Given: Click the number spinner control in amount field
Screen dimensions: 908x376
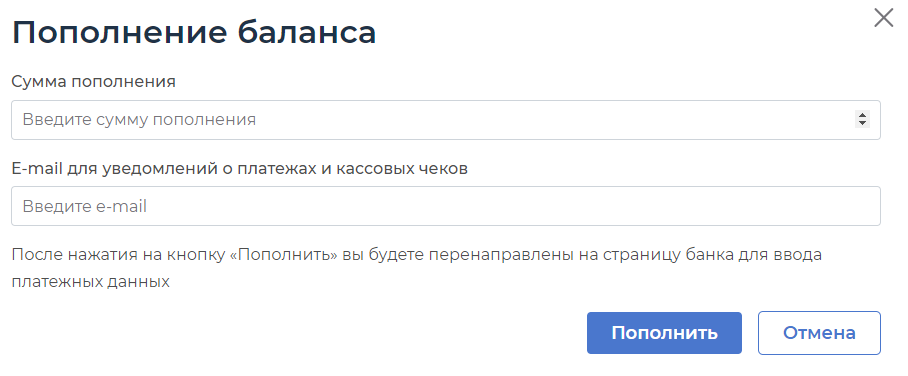Looking at the screenshot, I should [862, 119].
